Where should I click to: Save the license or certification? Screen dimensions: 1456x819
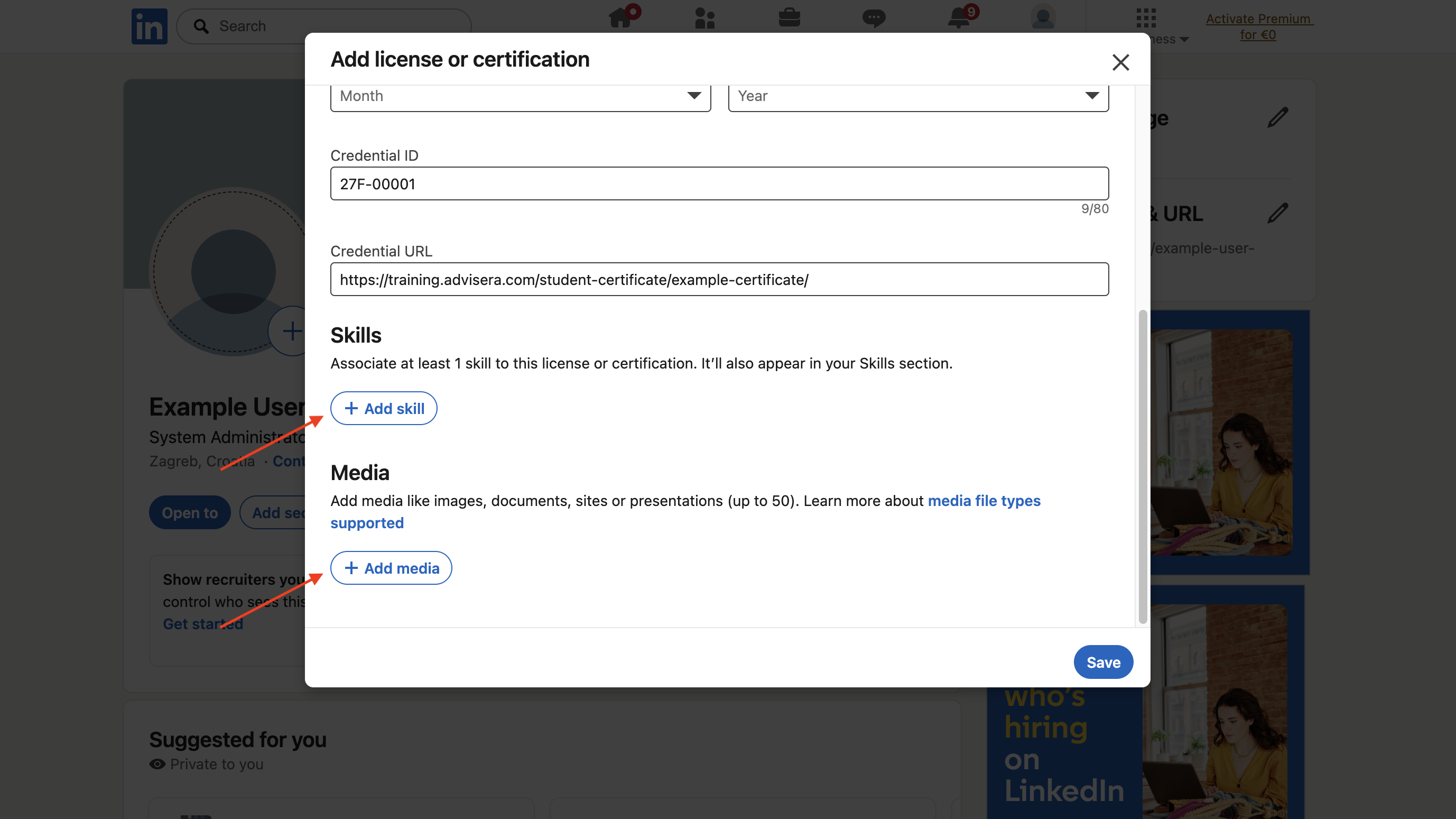tap(1103, 662)
